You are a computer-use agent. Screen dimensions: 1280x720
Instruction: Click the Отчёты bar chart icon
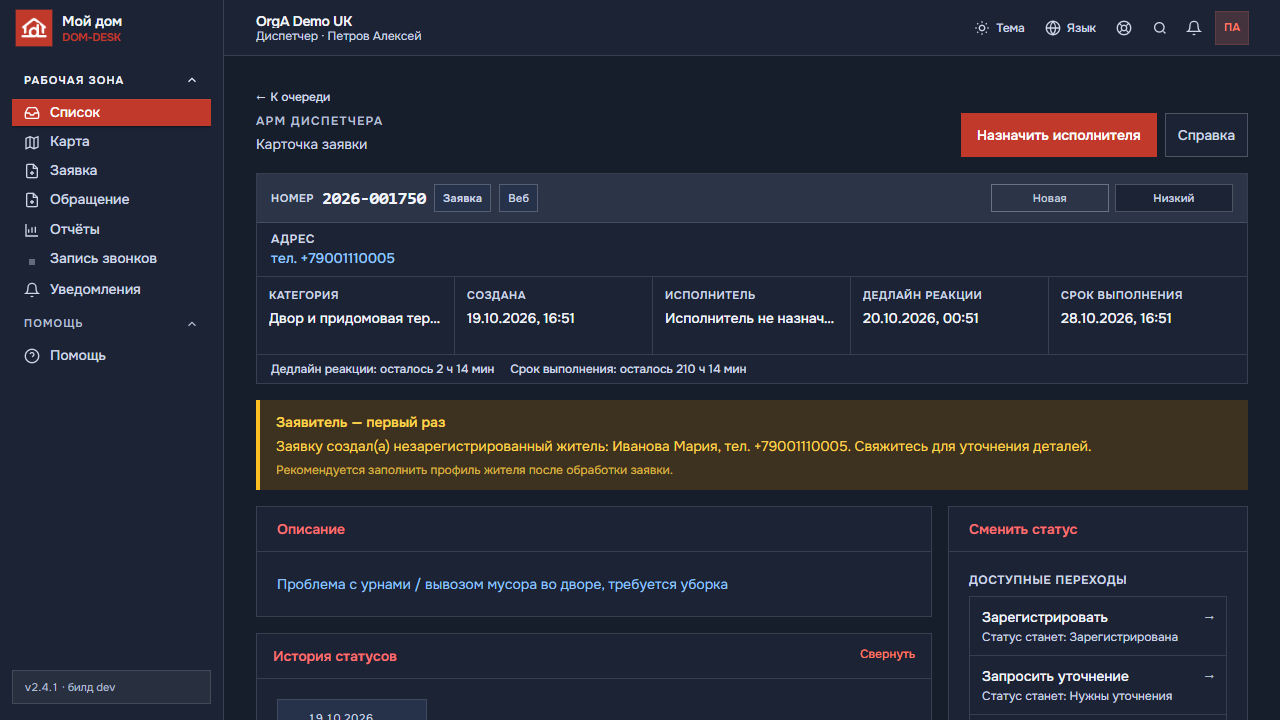32,230
